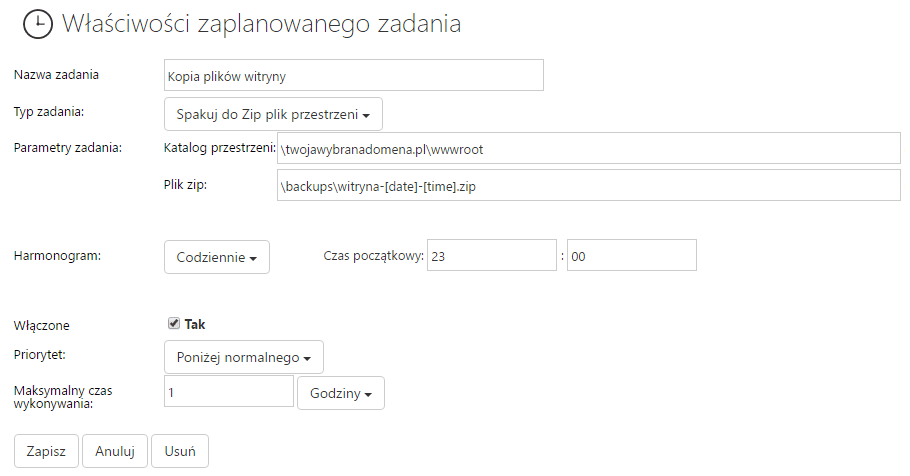Focus the Maksymalny czas wykonywania value field
Viewport: 910px width, 476px height.
click(x=229, y=391)
